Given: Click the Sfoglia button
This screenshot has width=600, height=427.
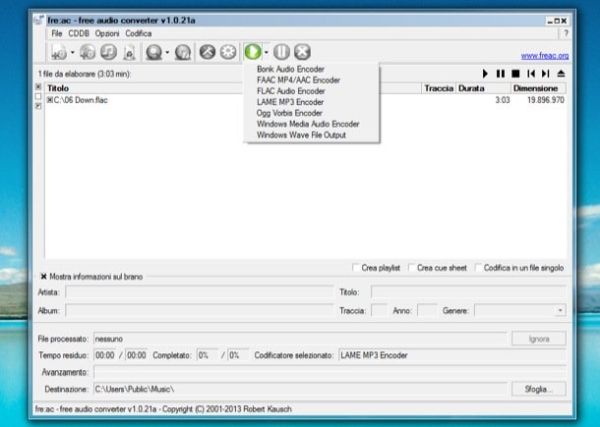Looking at the screenshot, I should click(539, 388).
